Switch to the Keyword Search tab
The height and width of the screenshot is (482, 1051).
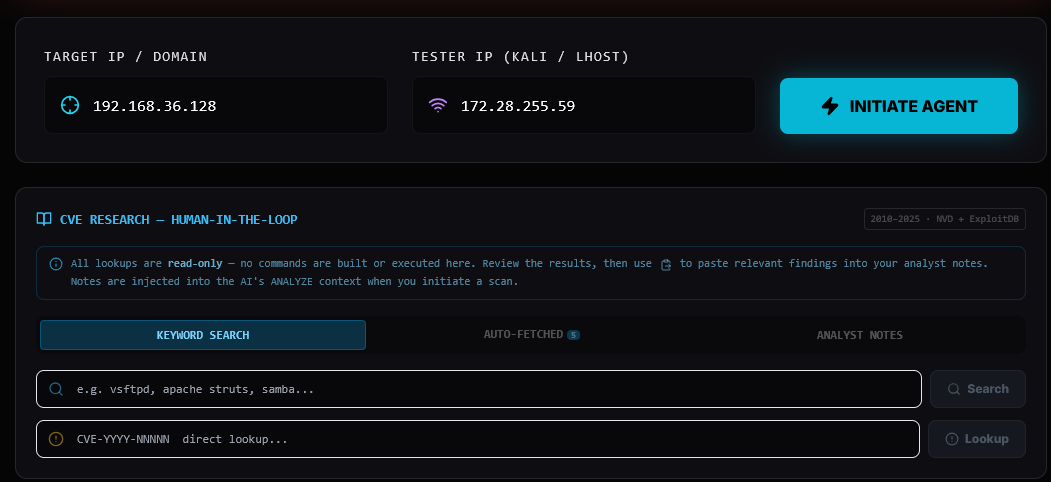pyautogui.click(x=203, y=335)
